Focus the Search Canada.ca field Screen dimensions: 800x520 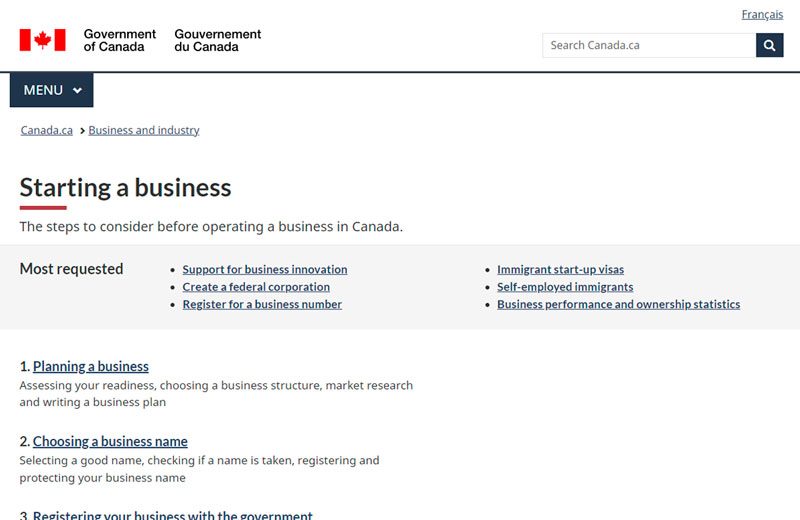click(648, 45)
